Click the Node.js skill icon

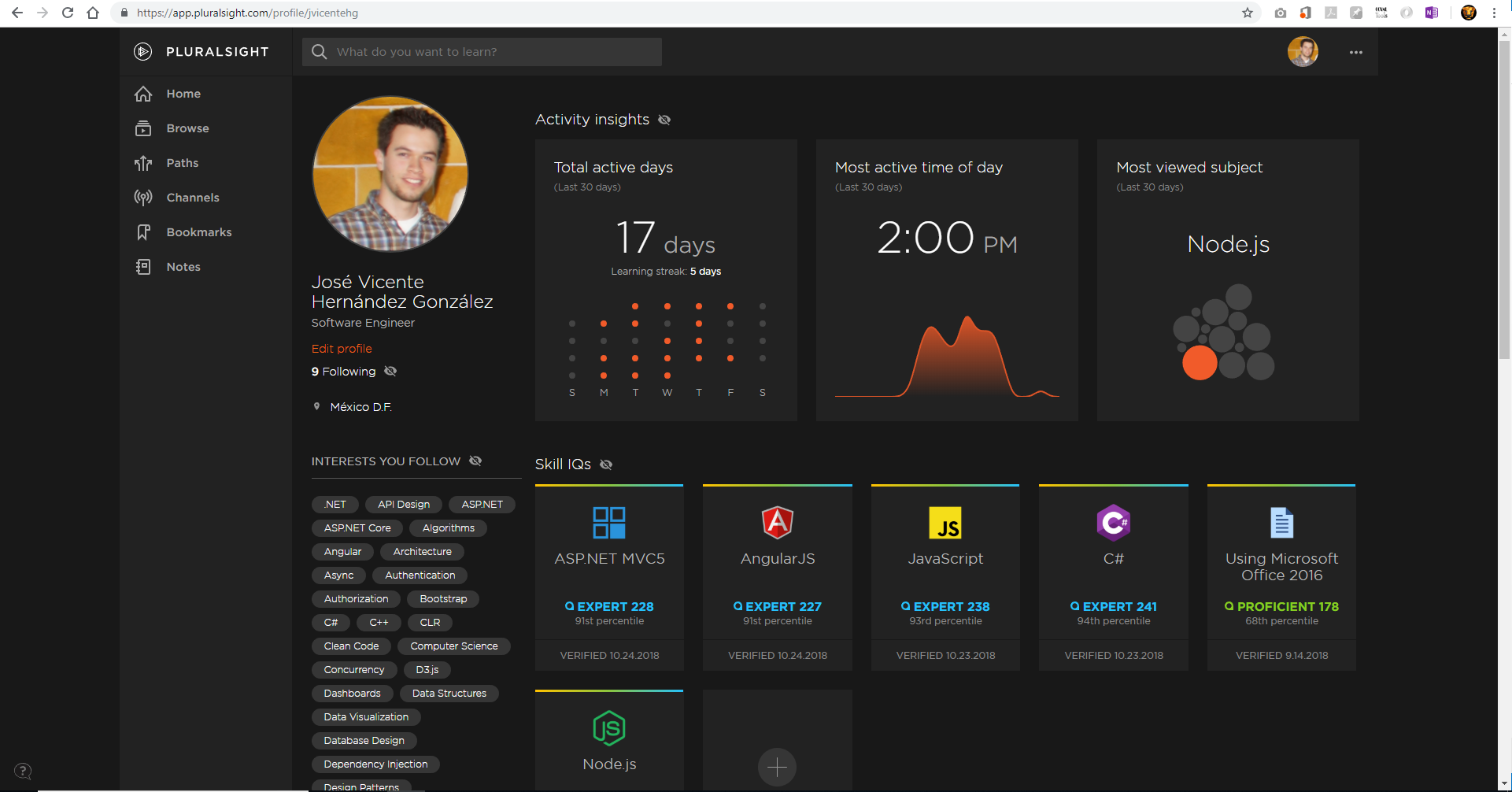tap(609, 728)
